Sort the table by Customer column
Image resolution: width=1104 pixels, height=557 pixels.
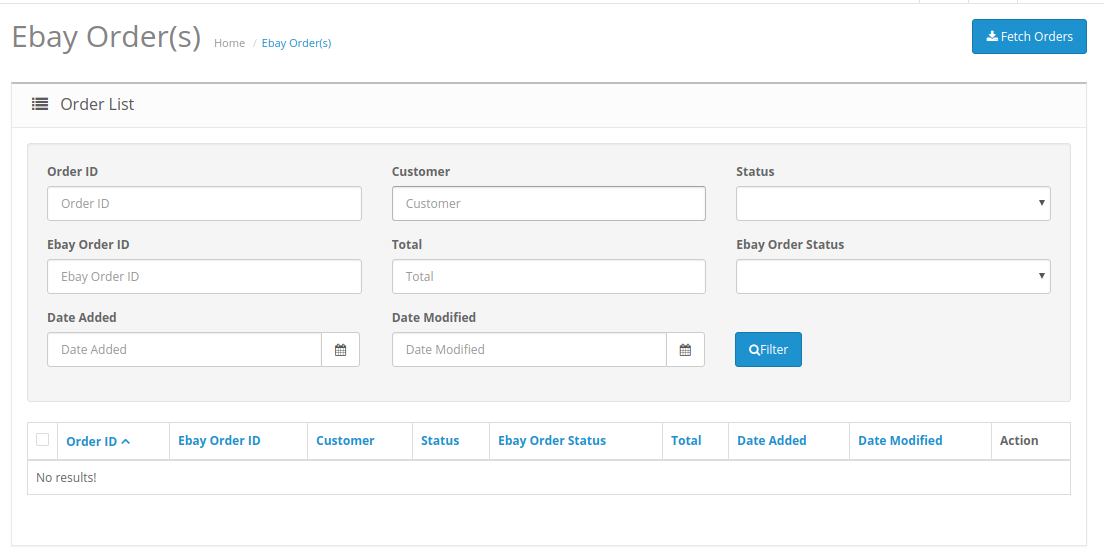(x=345, y=441)
